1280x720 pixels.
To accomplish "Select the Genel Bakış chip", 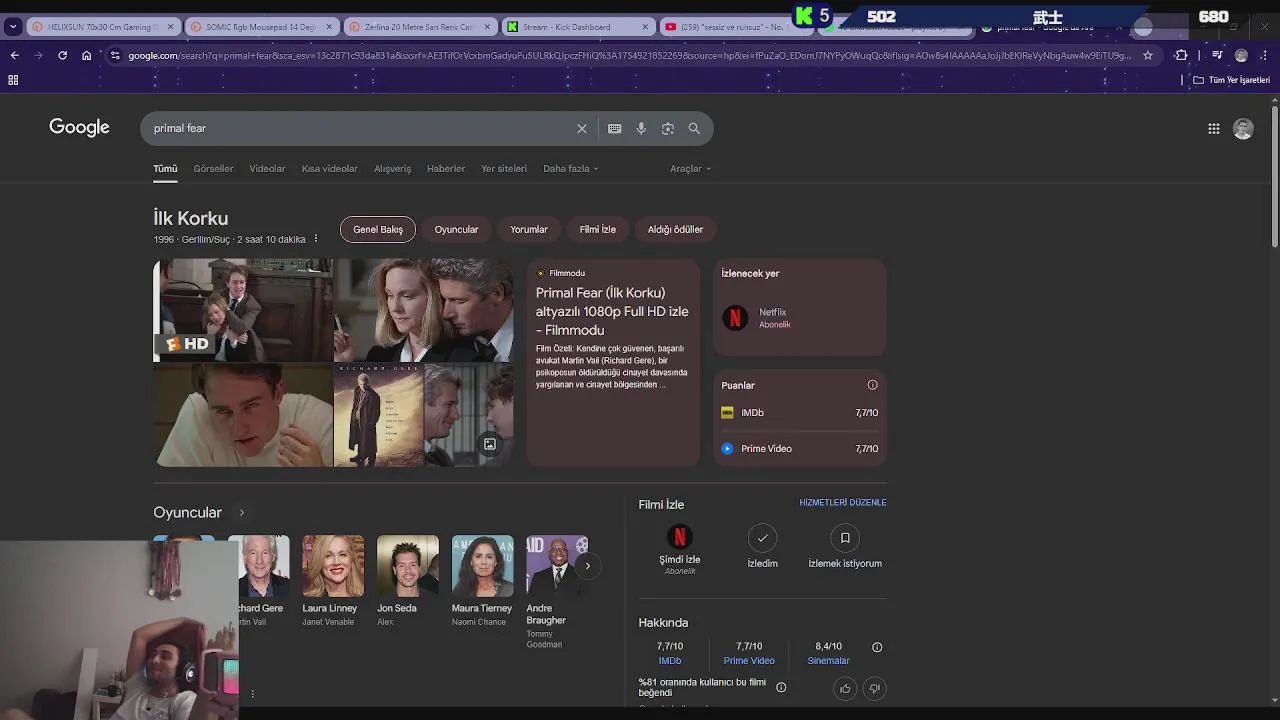I will coord(378,229).
